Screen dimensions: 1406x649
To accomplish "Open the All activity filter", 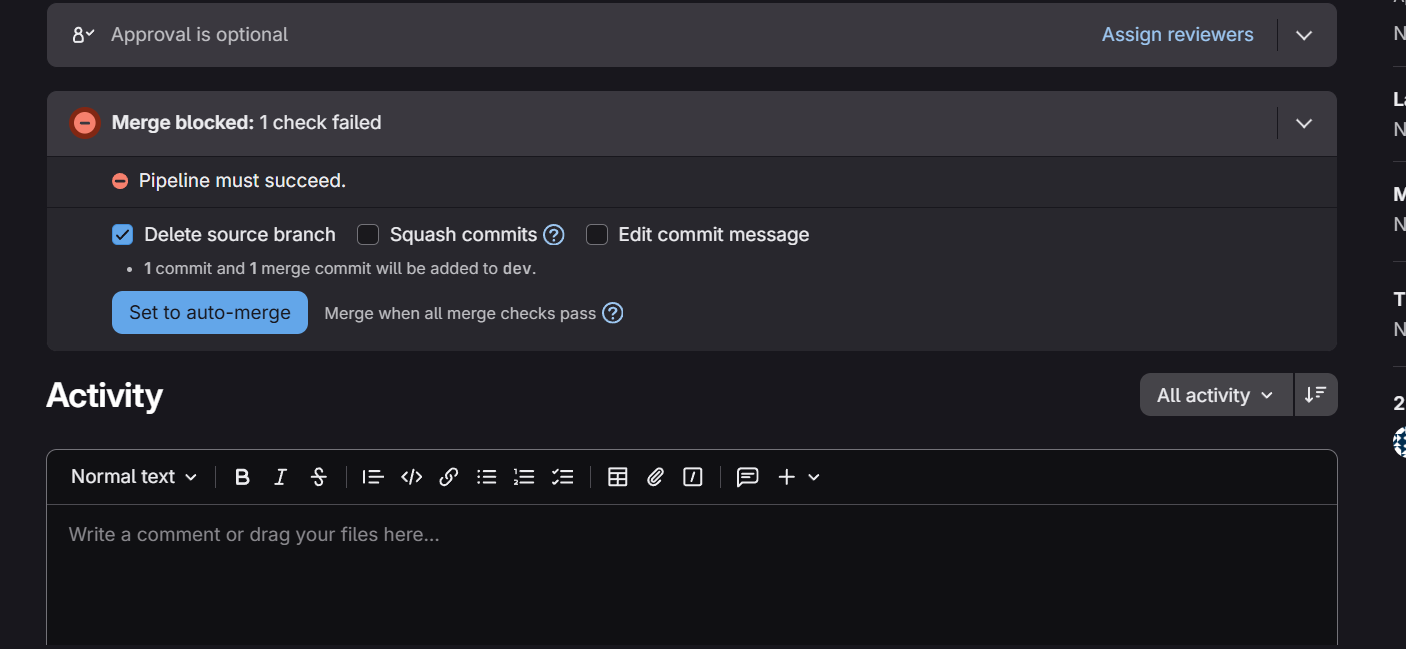I will point(1215,394).
